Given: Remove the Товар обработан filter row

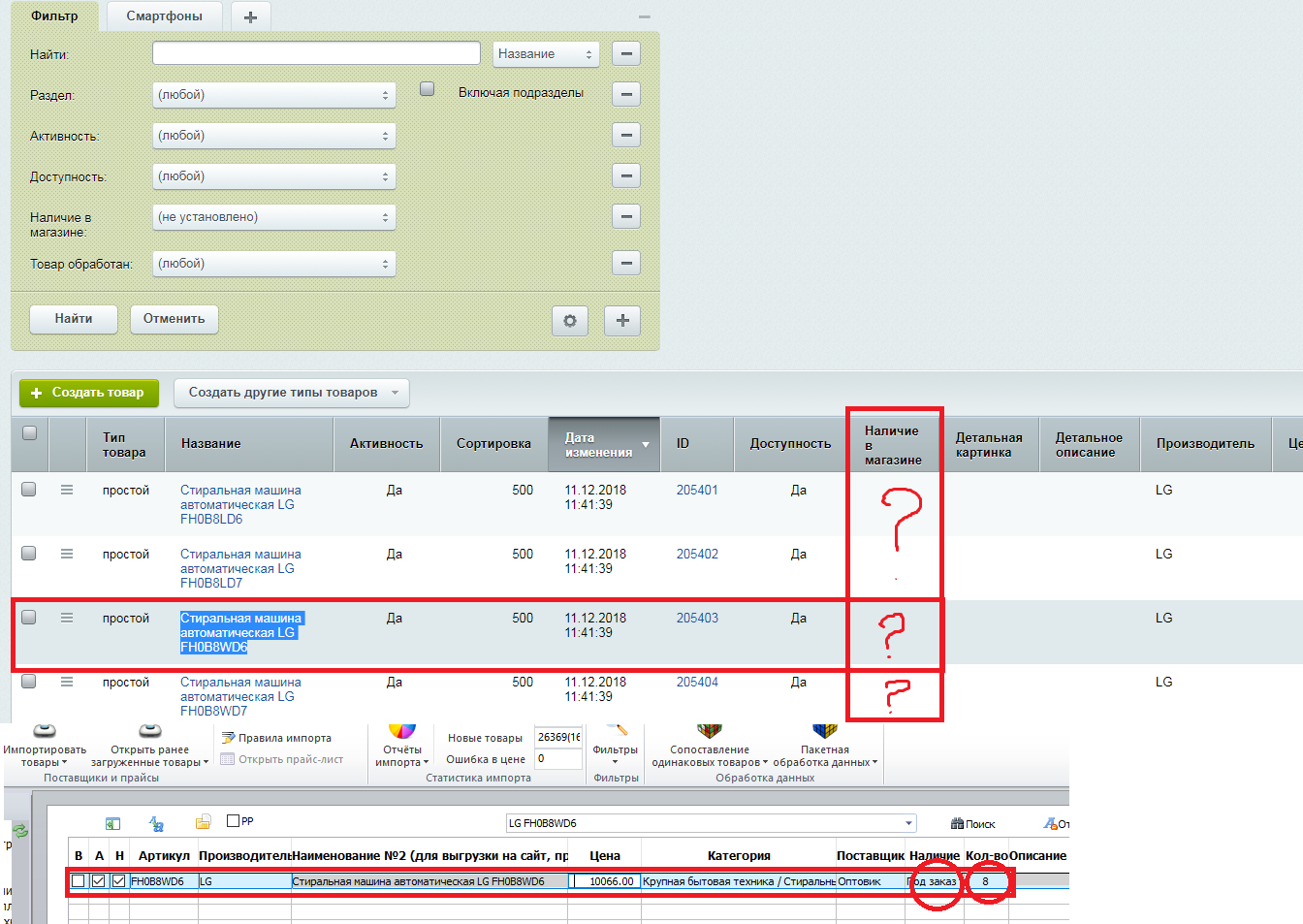Looking at the screenshot, I should coord(626,263).
